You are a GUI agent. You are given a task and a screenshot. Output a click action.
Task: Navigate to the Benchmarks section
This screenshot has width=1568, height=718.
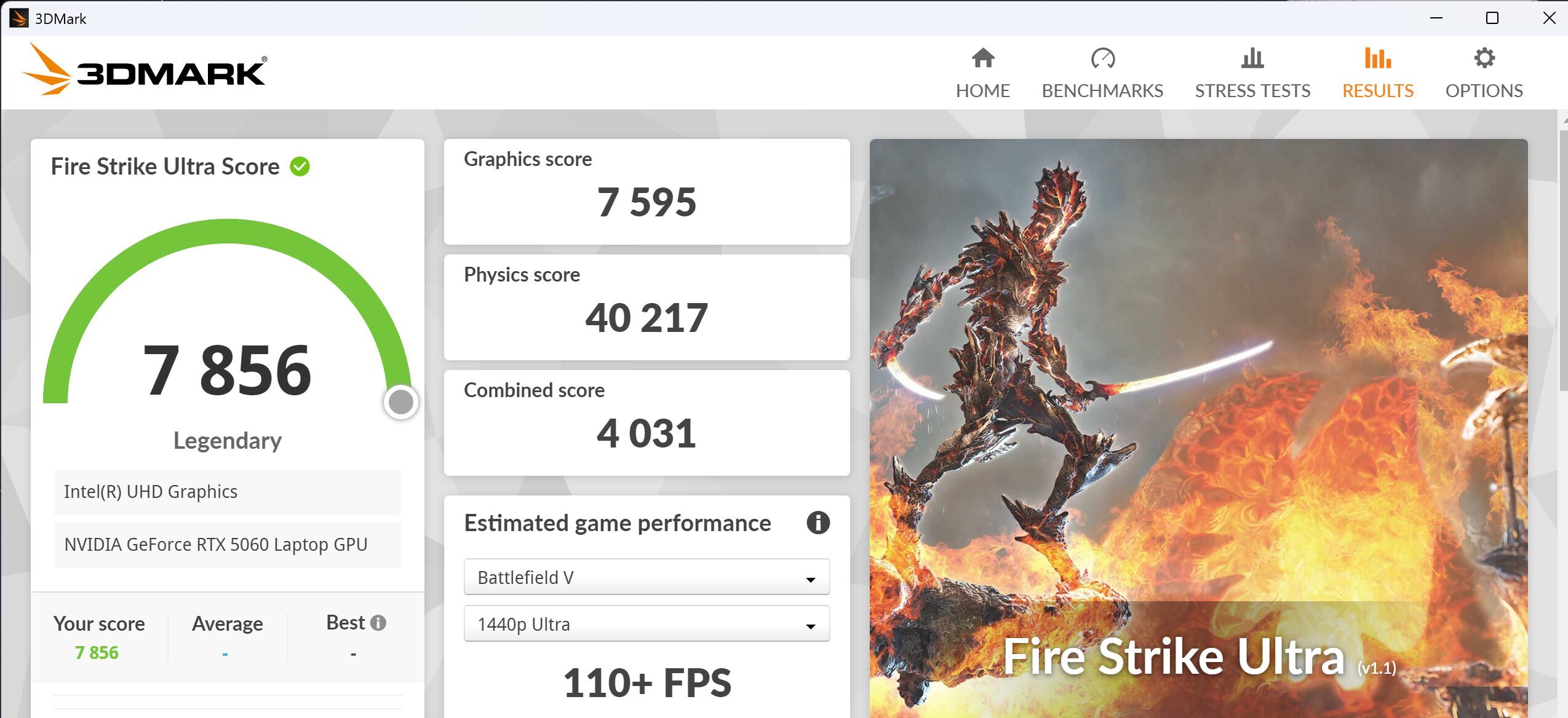1102,90
